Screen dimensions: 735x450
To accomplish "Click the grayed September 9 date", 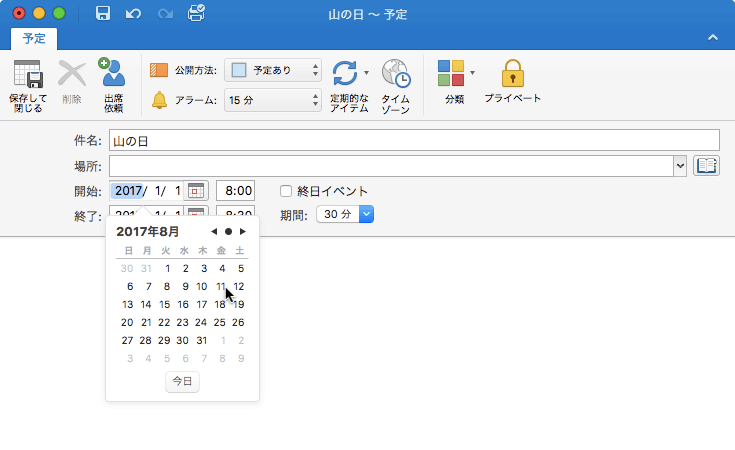I will (x=241, y=359).
